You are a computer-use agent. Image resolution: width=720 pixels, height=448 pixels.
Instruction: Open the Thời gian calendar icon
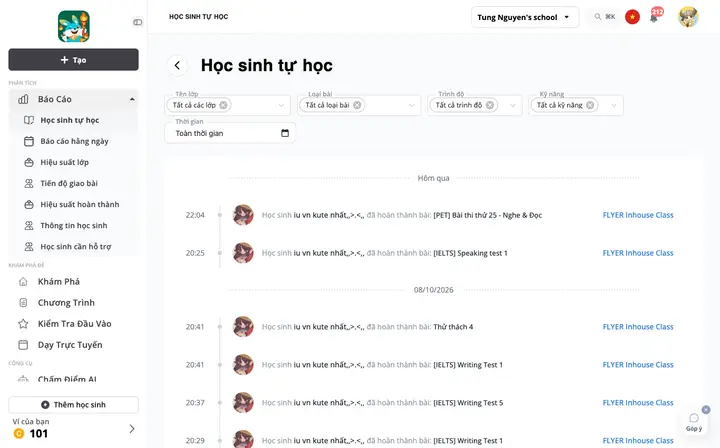coord(285,133)
